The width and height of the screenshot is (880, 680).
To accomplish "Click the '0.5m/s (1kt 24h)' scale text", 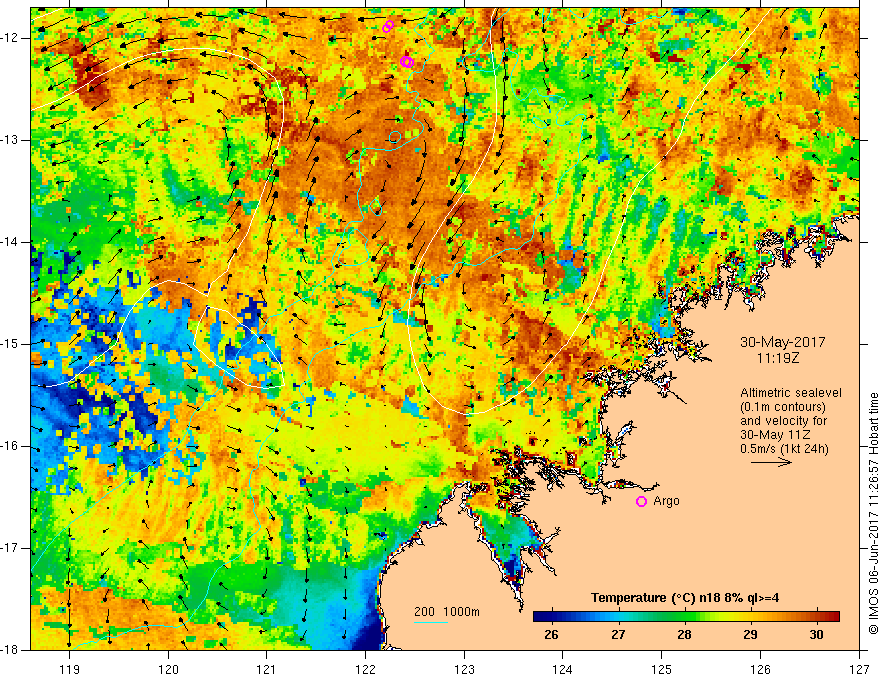I will pyautogui.click(x=784, y=449).
